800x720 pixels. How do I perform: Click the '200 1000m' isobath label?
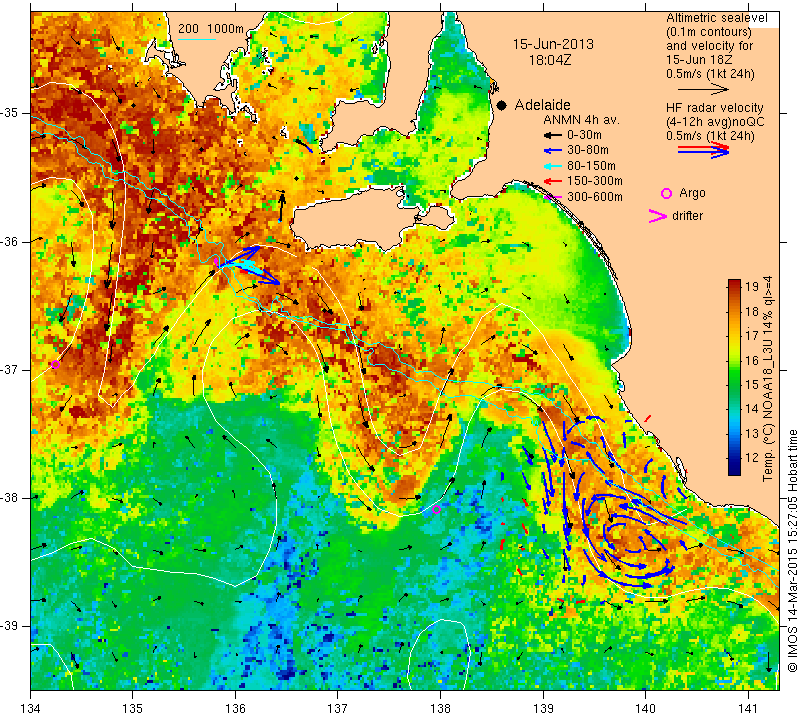(x=211, y=29)
